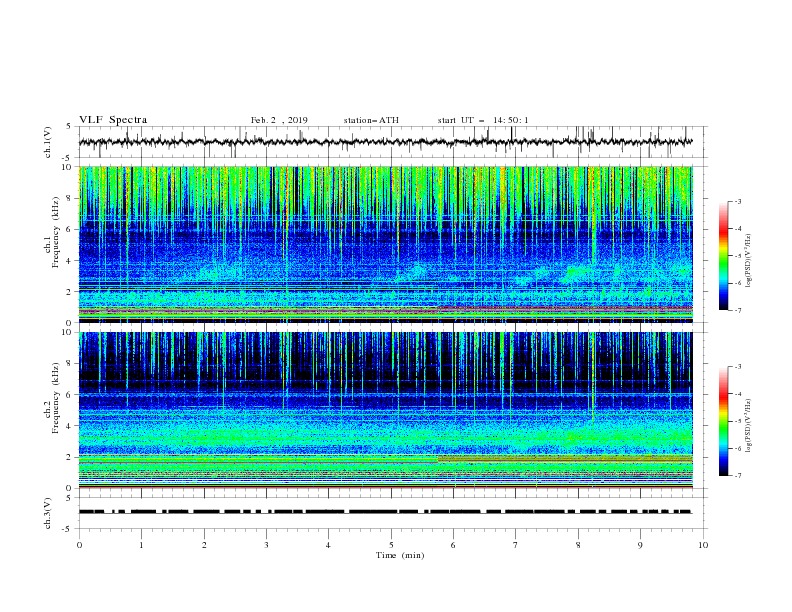Click the ch.1 'Frequency (kHz)' axis label
Viewport: 792px width, 612px height.
[56, 233]
